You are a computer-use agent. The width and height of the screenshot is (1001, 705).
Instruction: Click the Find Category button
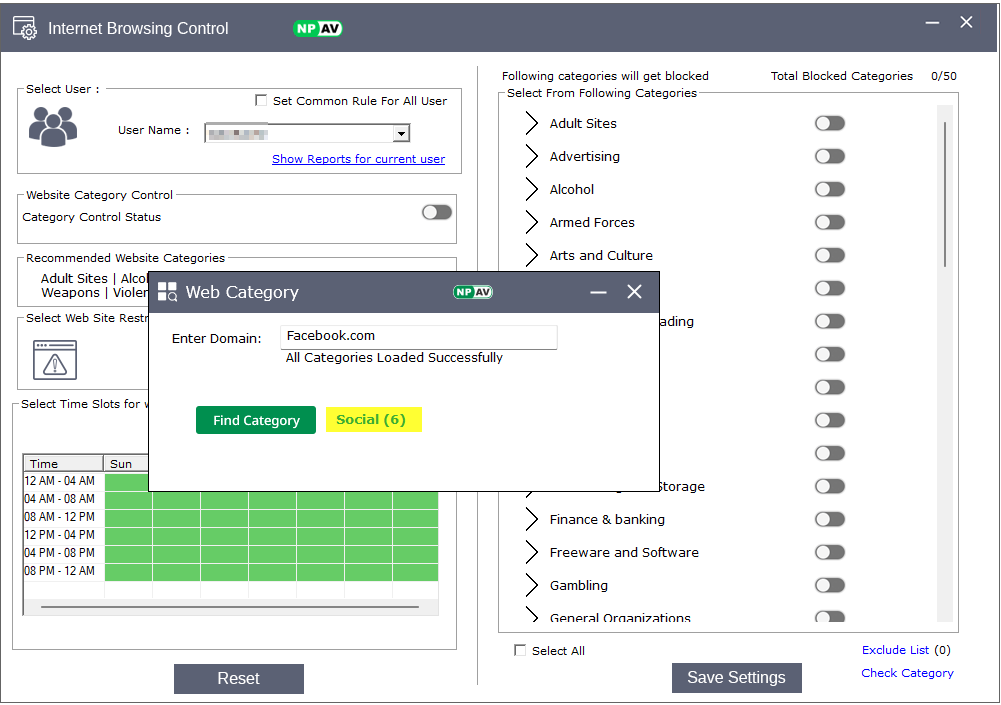(256, 420)
